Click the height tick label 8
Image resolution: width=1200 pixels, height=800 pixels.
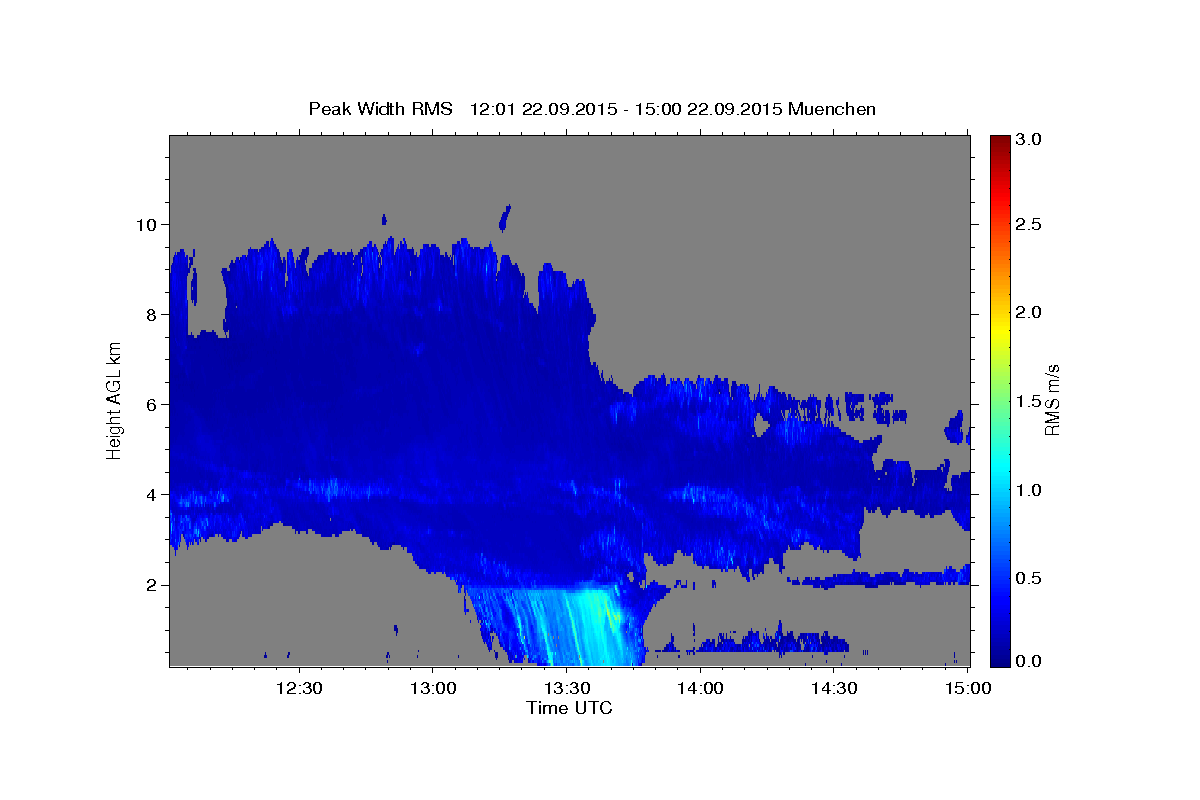(x=153, y=314)
